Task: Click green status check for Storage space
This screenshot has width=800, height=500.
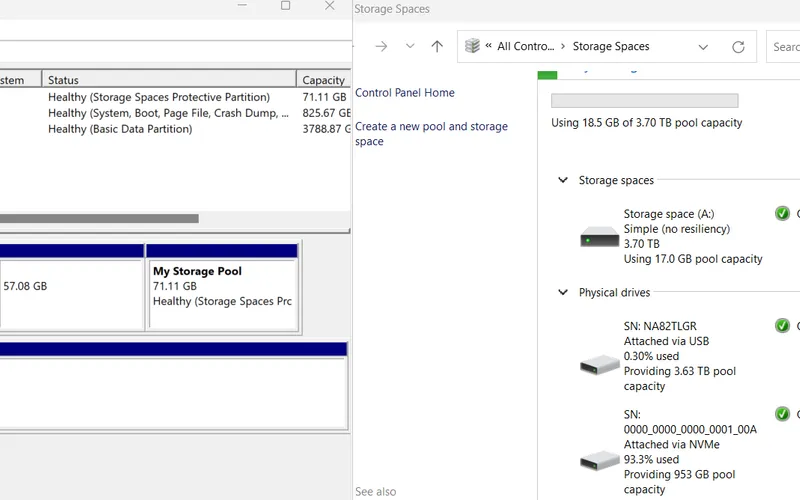Action: 782,214
